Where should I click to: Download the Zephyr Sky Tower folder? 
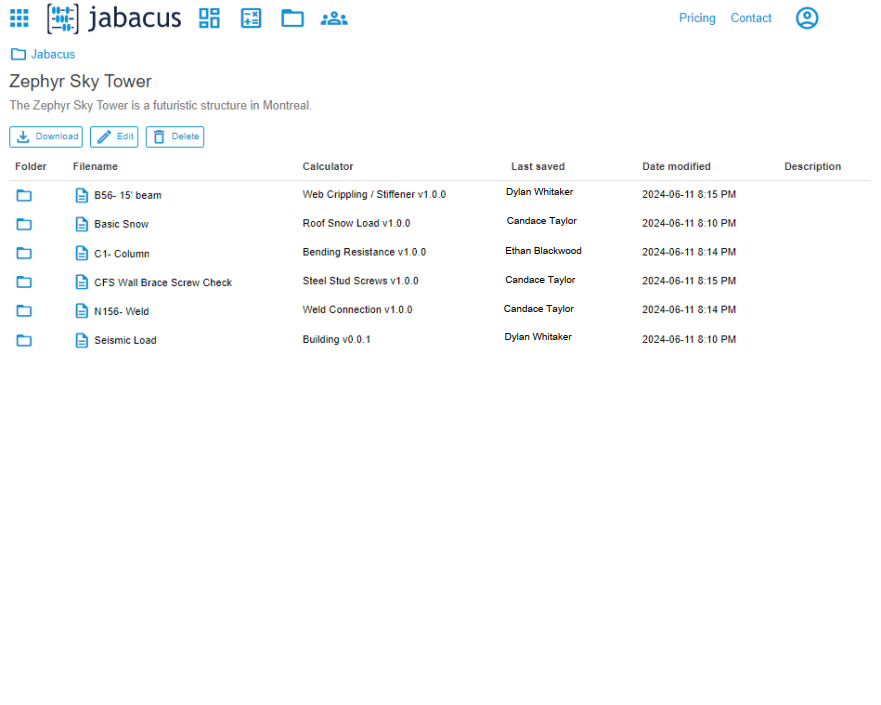tap(46, 137)
